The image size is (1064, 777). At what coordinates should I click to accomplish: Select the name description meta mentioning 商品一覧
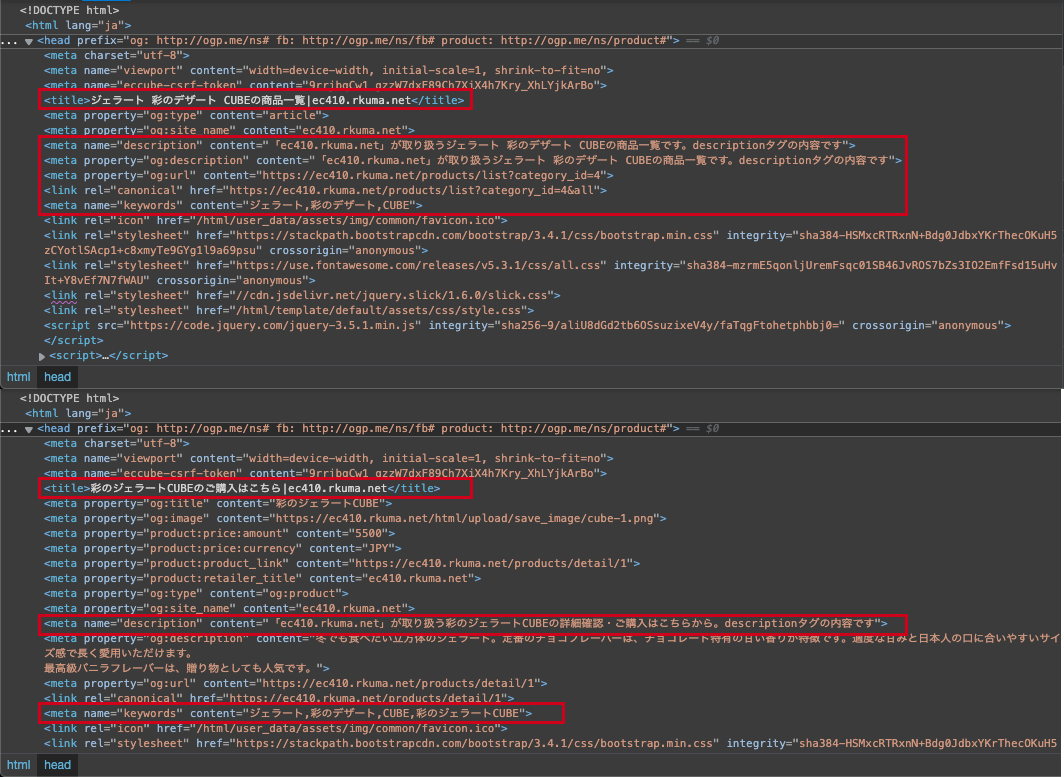[450, 145]
